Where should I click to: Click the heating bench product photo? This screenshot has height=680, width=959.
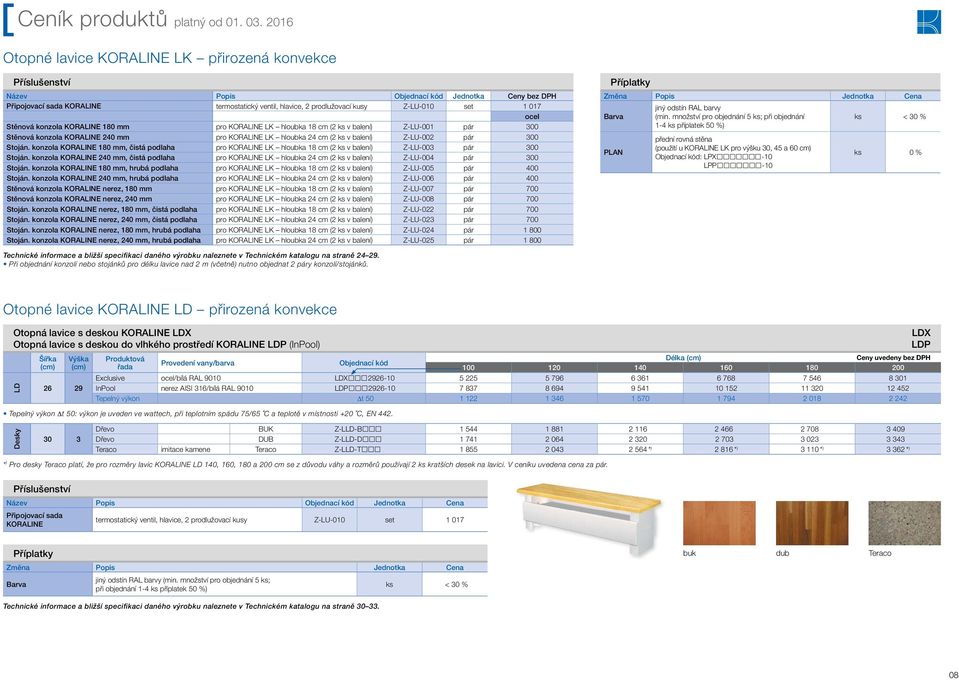point(588,519)
